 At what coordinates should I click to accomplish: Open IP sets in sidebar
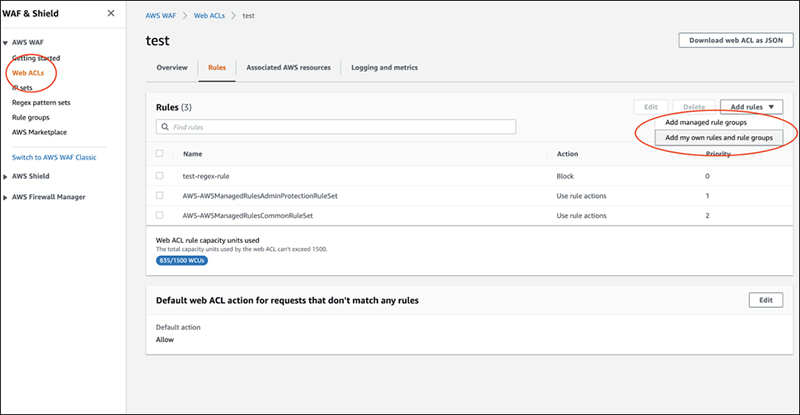pyautogui.click(x=22, y=87)
